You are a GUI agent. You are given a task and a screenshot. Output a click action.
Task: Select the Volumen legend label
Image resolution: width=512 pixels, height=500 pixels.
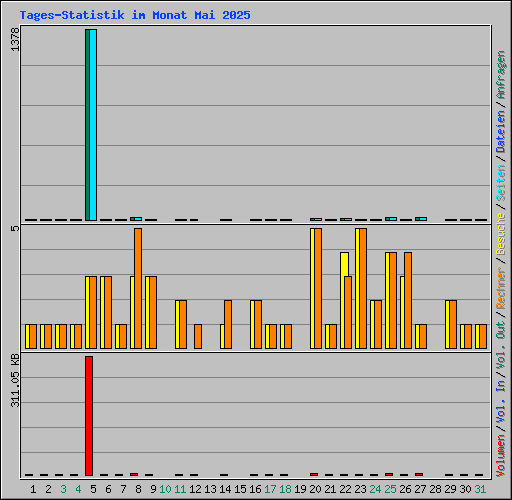coord(501,456)
